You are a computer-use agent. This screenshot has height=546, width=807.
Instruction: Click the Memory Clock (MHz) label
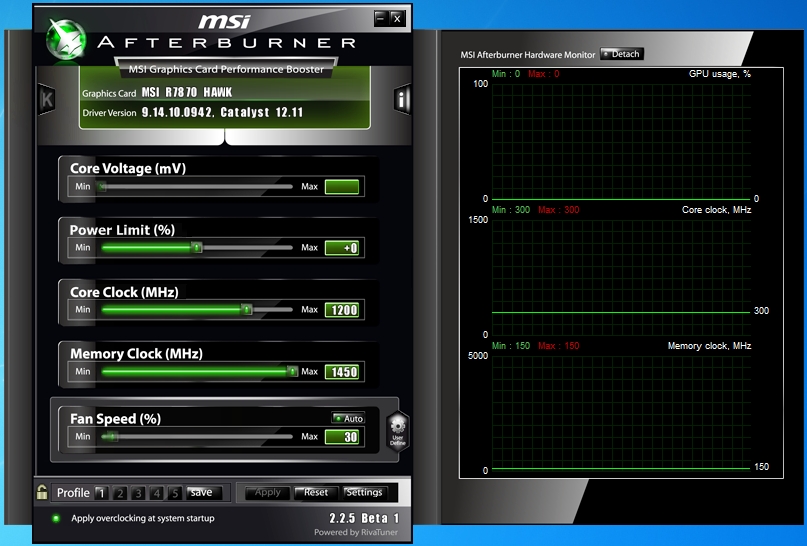pyautogui.click(x=136, y=354)
